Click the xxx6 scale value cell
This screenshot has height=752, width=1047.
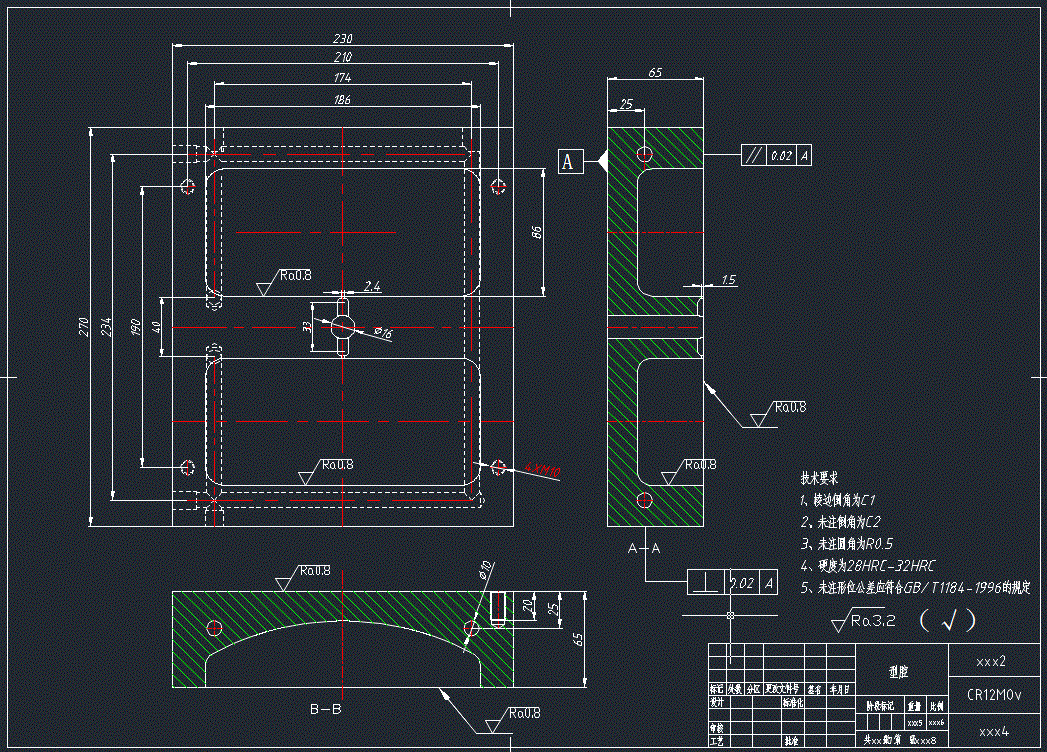[937, 723]
